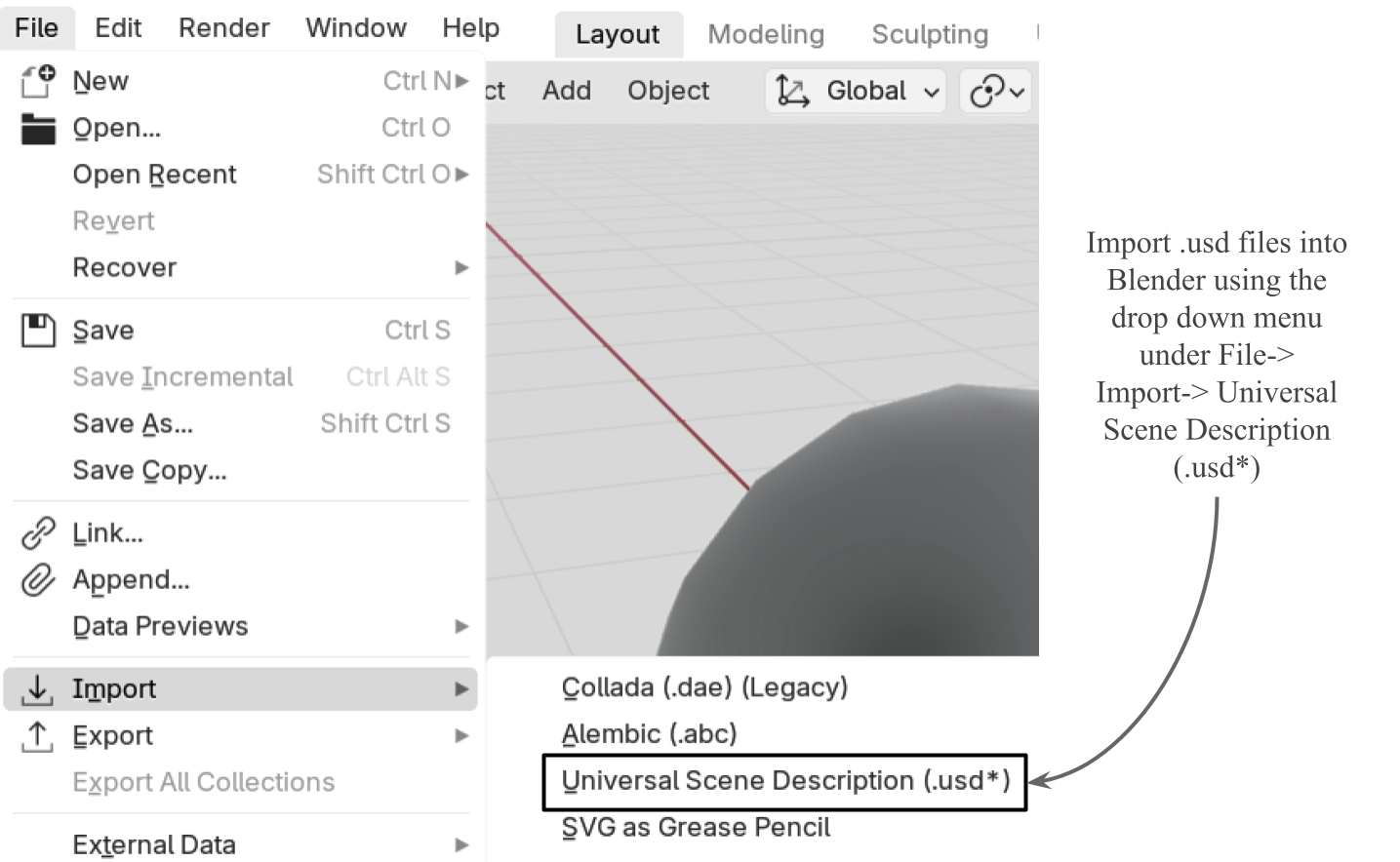Image resolution: width=1400 pixels, height=862 pixels.
Task: Click the Append paperclip icon
Action: coord(37,579)
